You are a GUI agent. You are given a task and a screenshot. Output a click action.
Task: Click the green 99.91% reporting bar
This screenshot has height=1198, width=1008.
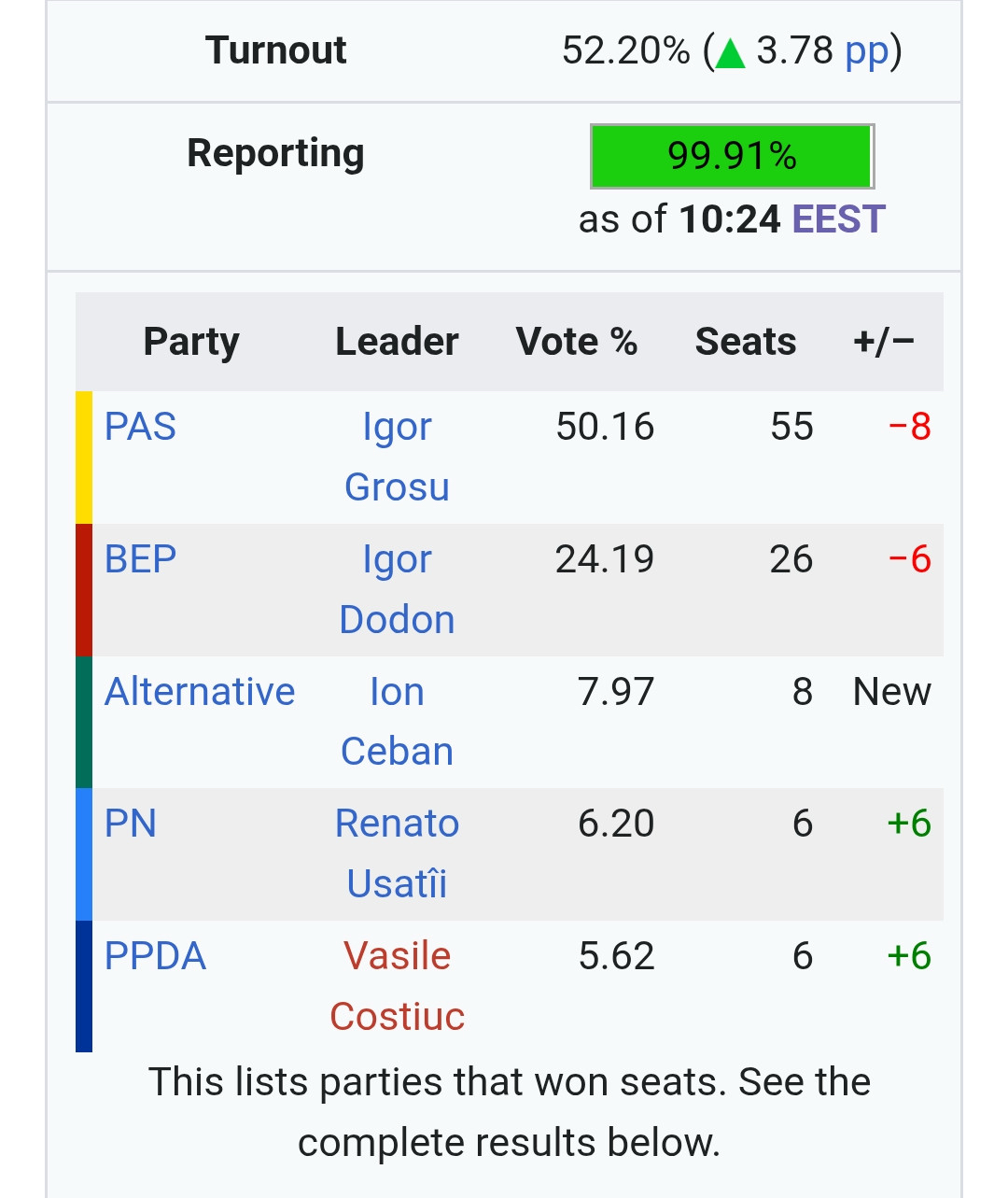(x=732, y=156)
